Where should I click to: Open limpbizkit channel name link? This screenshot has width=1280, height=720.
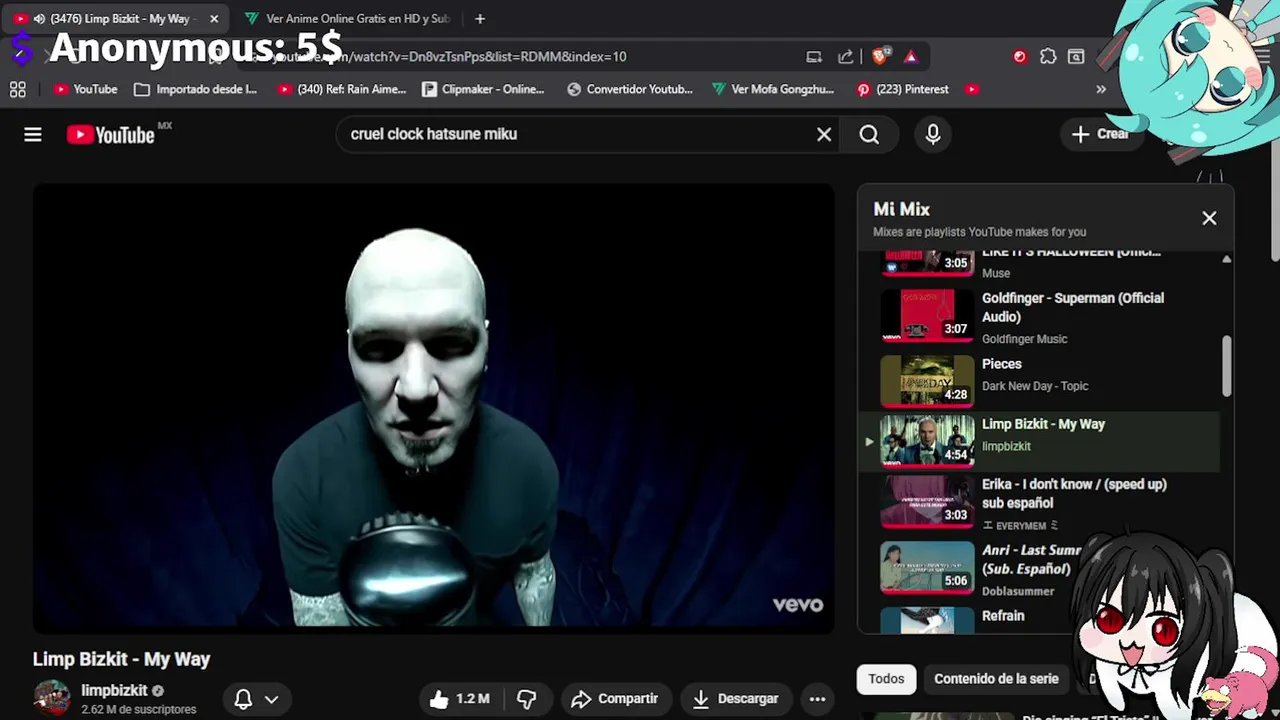[114, 691]
